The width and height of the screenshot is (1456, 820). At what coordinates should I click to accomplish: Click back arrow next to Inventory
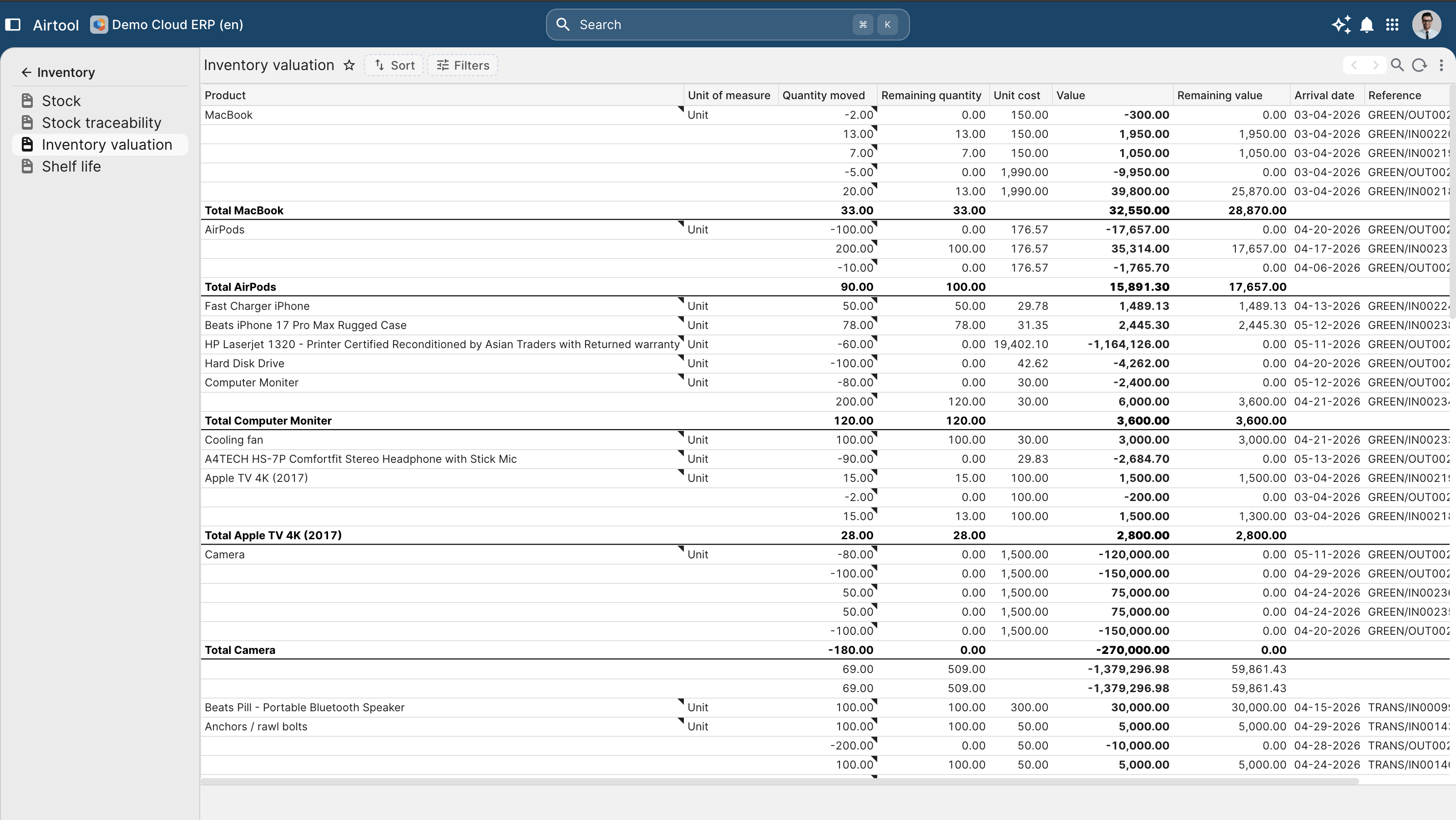pyautogui.click(x=26, y=72)
